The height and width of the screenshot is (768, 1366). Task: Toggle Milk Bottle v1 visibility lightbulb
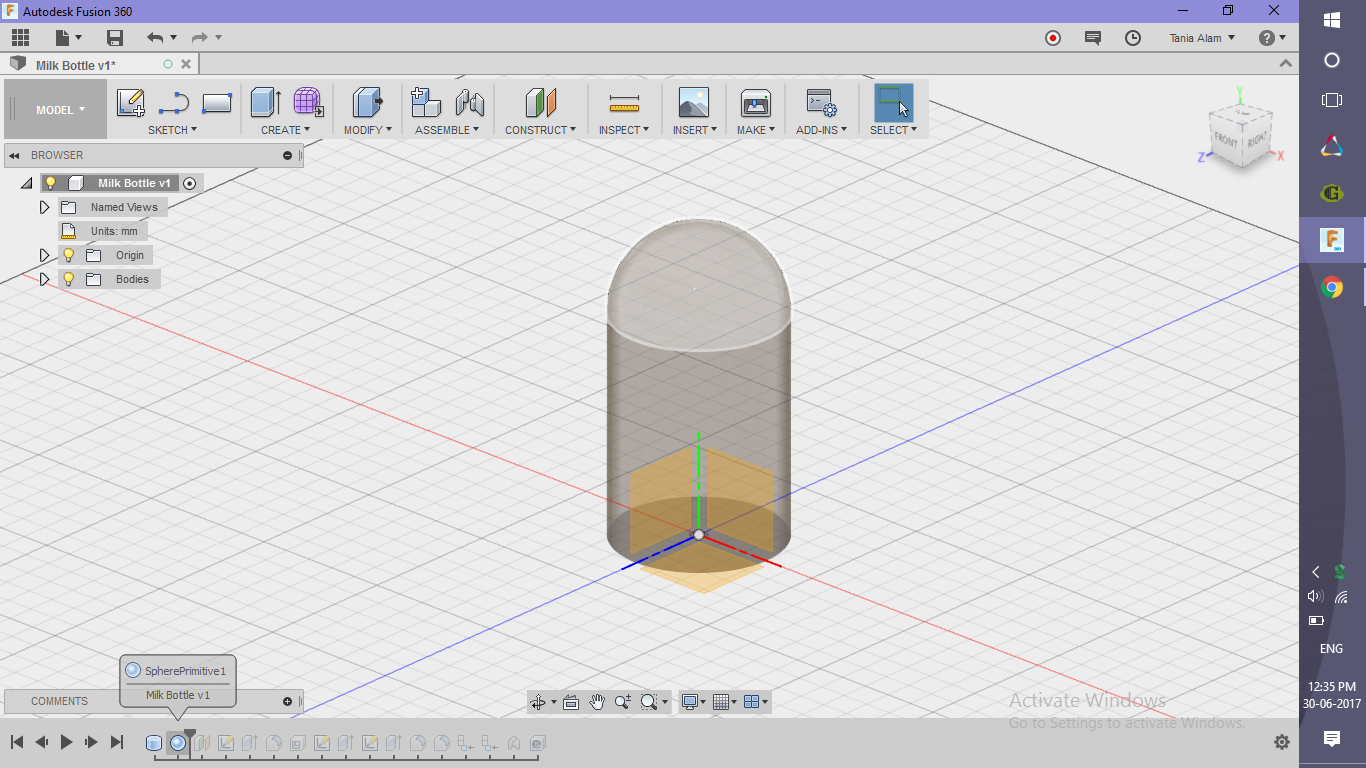pyautogui.click(x=50, y=183)
